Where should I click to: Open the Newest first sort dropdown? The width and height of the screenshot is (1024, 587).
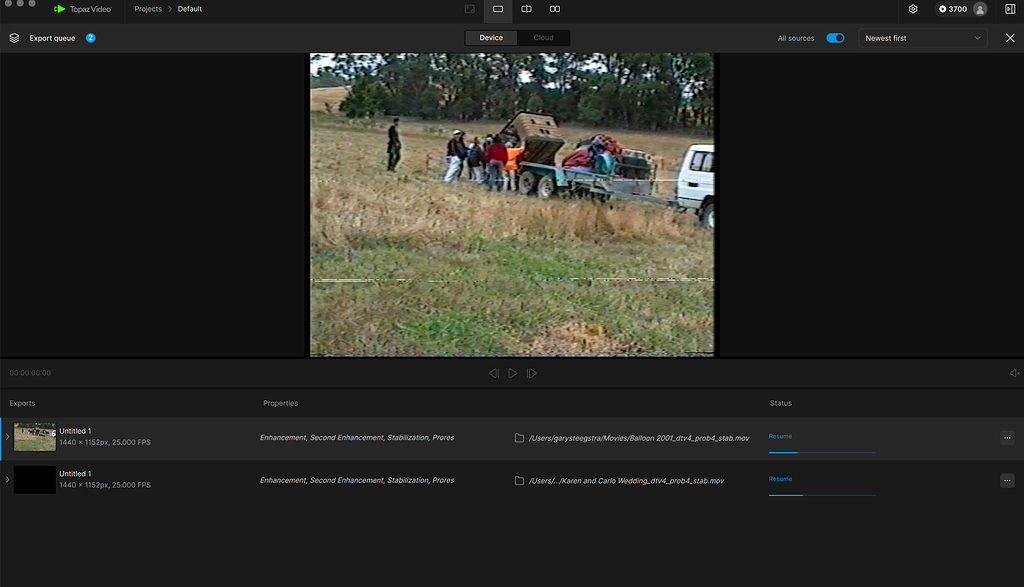click(x=920, y=37)
